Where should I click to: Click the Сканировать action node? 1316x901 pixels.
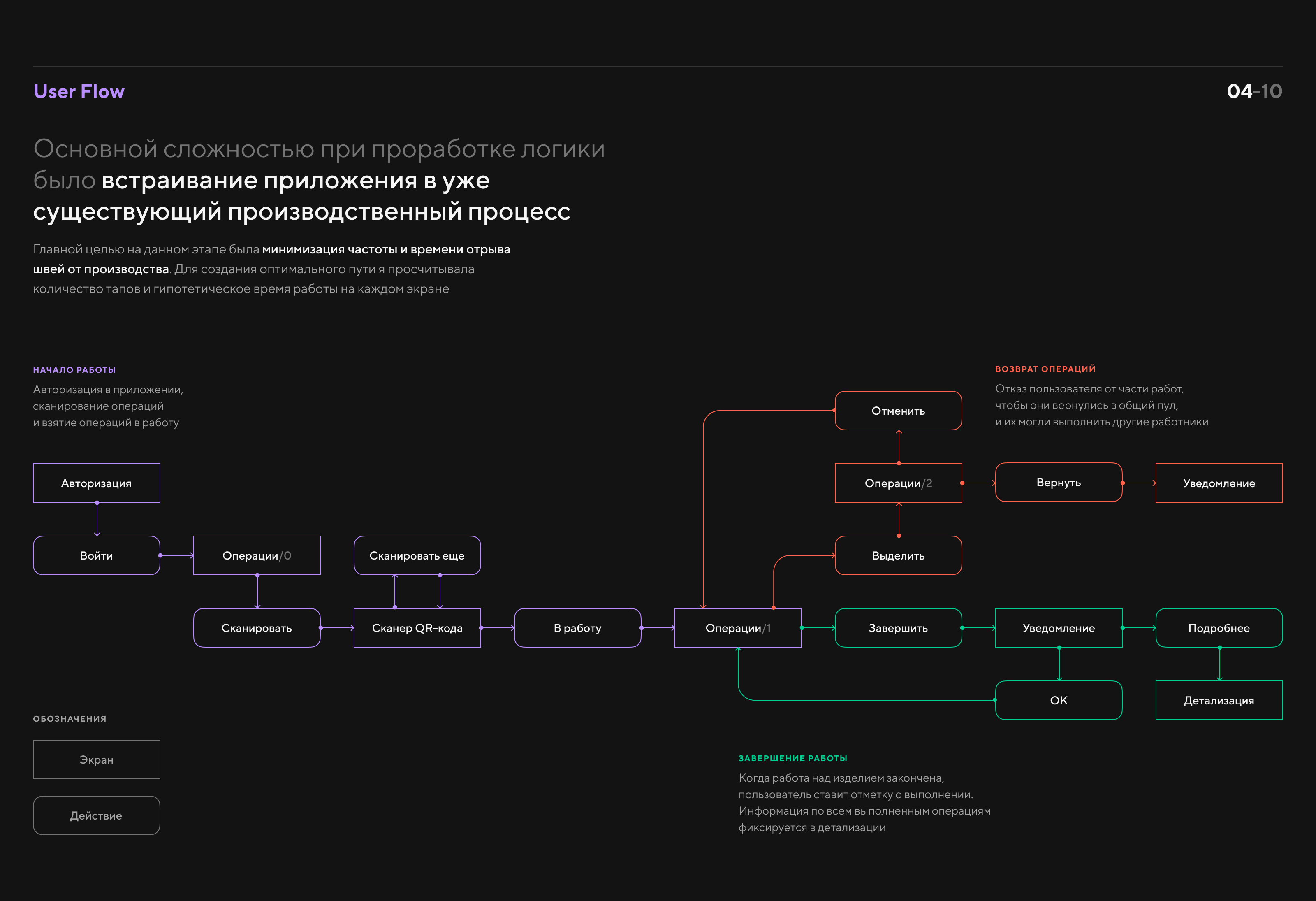[257, 628]
